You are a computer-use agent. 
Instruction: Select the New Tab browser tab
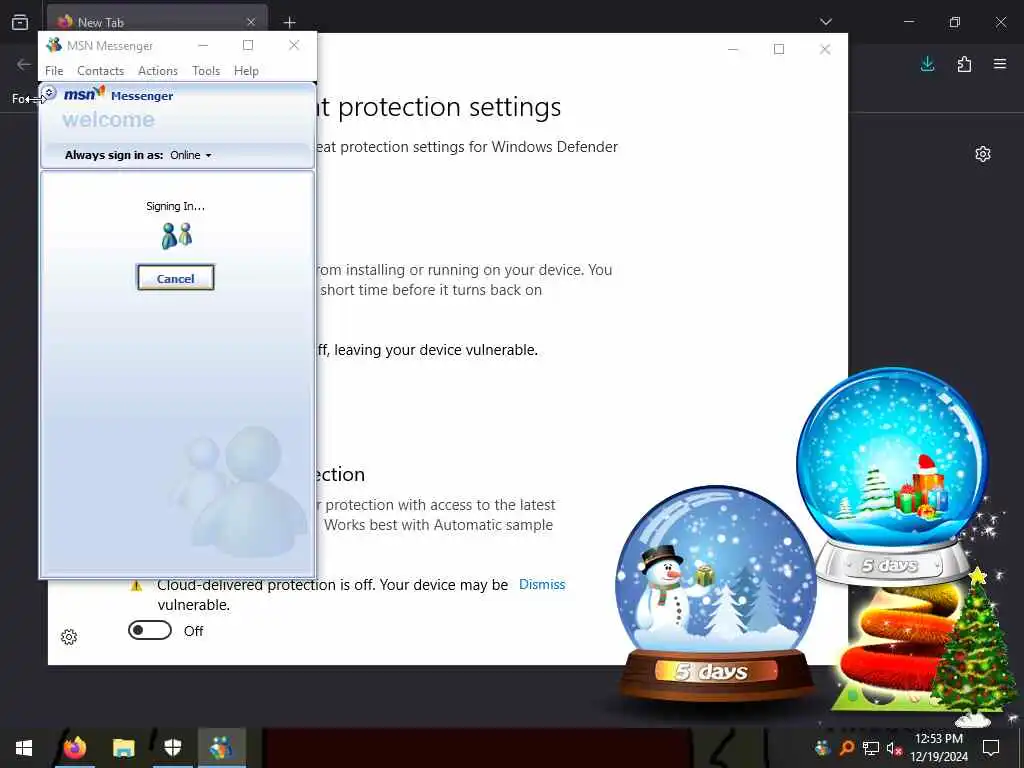pos(157,22)
